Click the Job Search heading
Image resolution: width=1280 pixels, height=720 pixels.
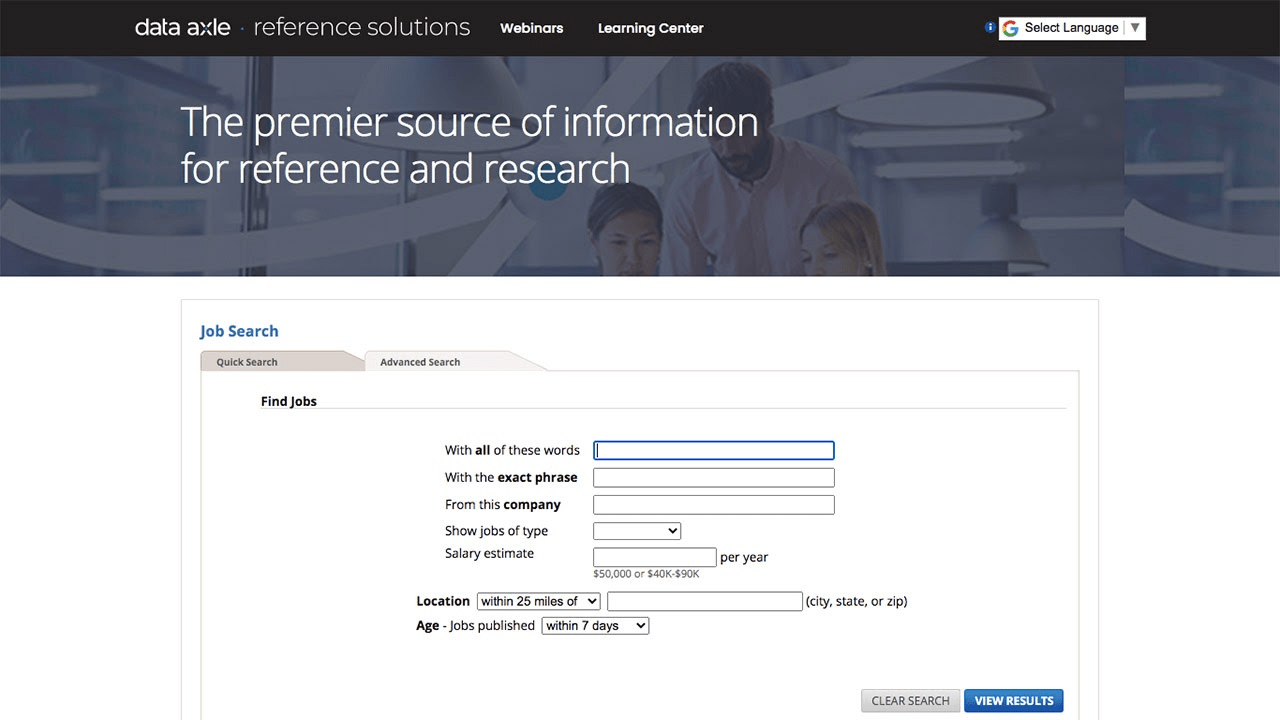[239, 331]
